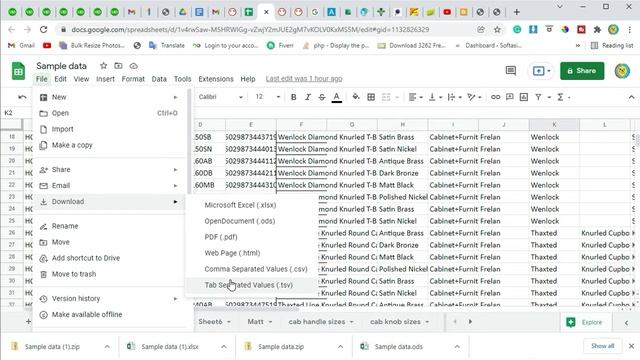This screenshot has width=640, height=360.
Task: Click the insert chart icon
Action: (x=524, y=97)
